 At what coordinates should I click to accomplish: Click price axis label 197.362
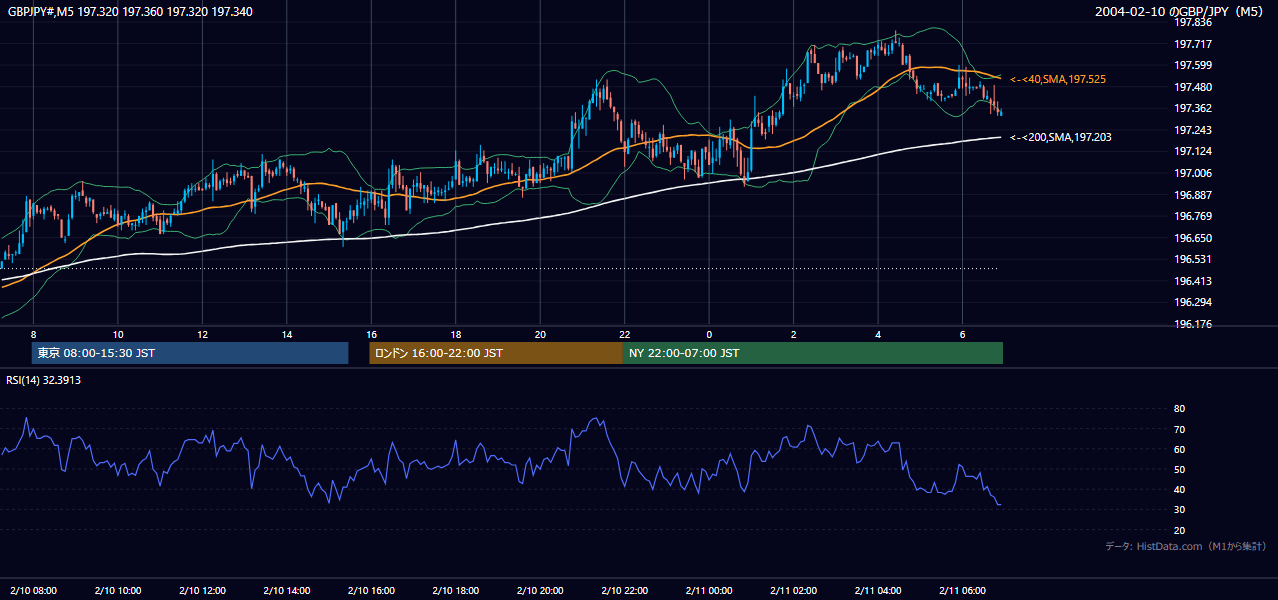(1192, 109)
